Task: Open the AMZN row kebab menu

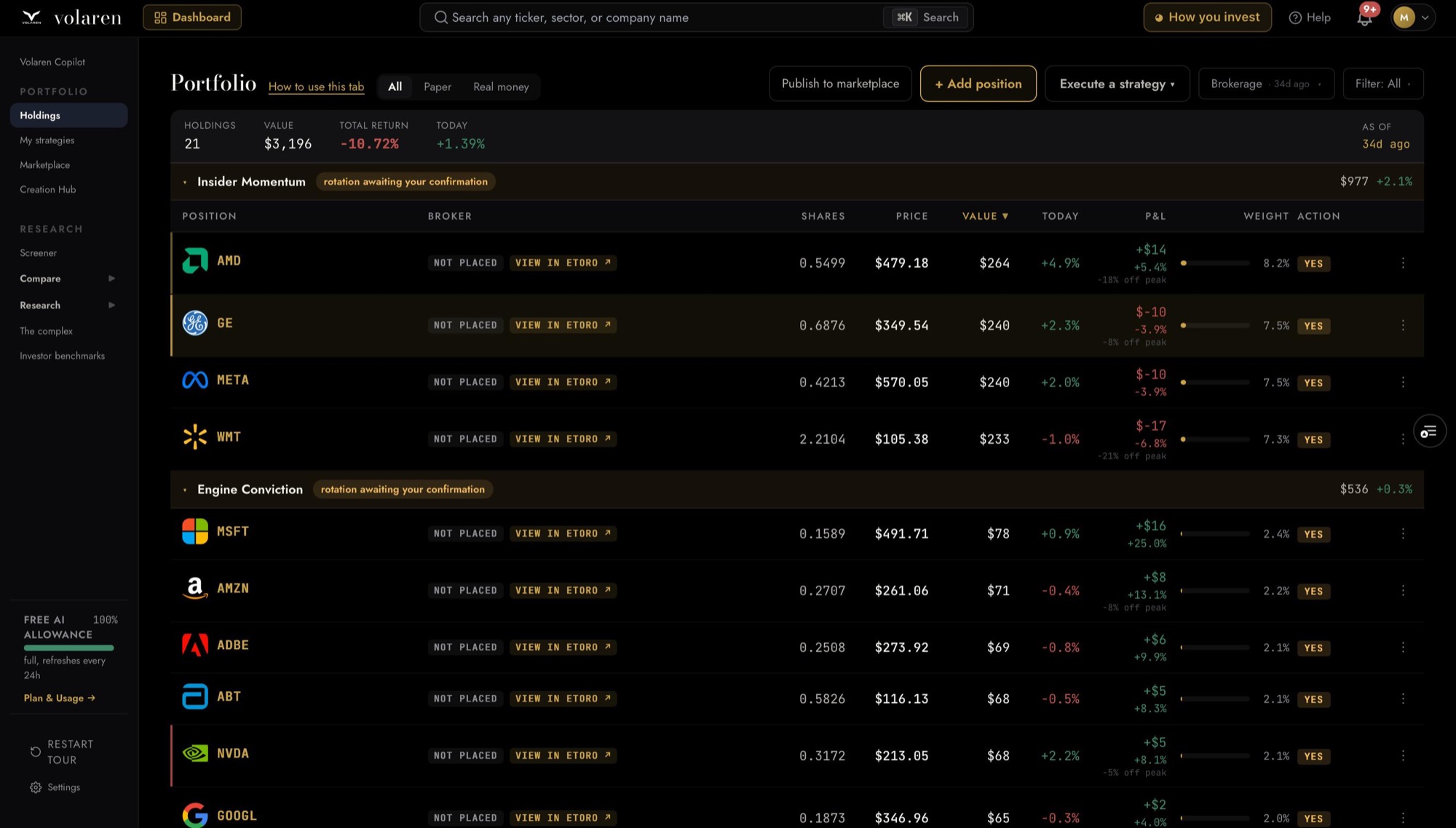Action: point(1403,590)
